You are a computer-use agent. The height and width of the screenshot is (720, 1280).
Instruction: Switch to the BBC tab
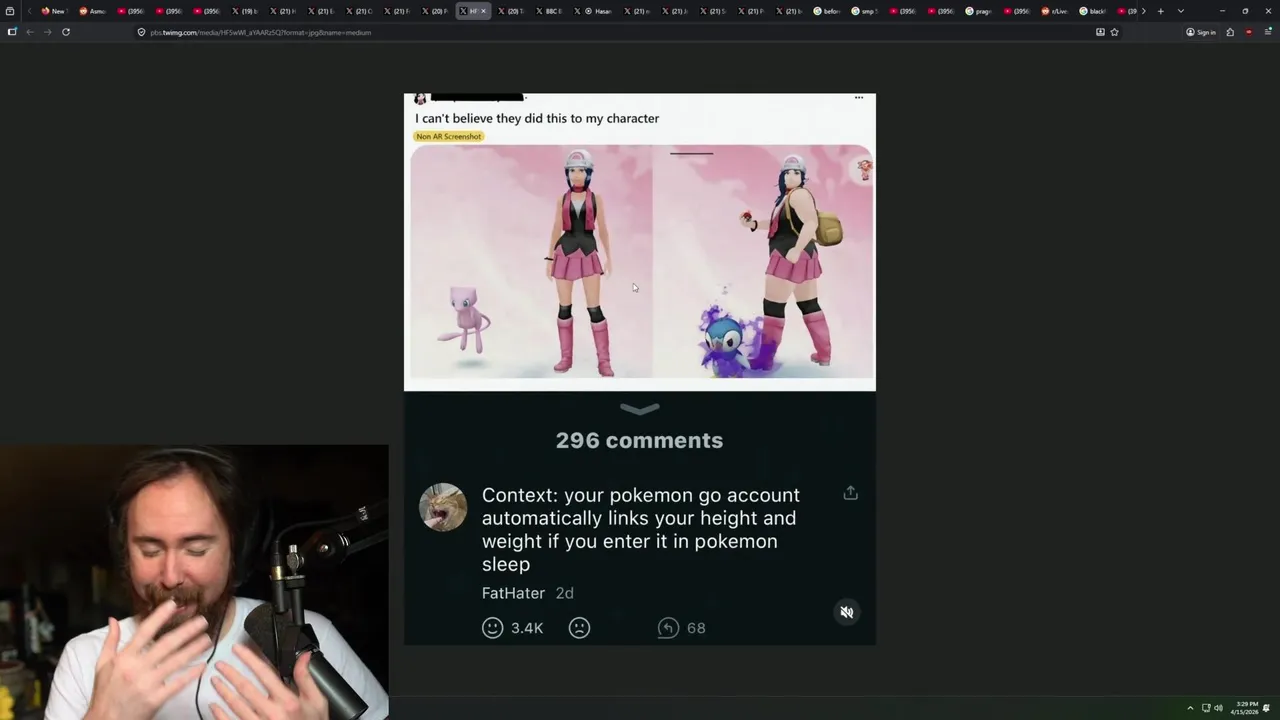[x=549, y=11]
